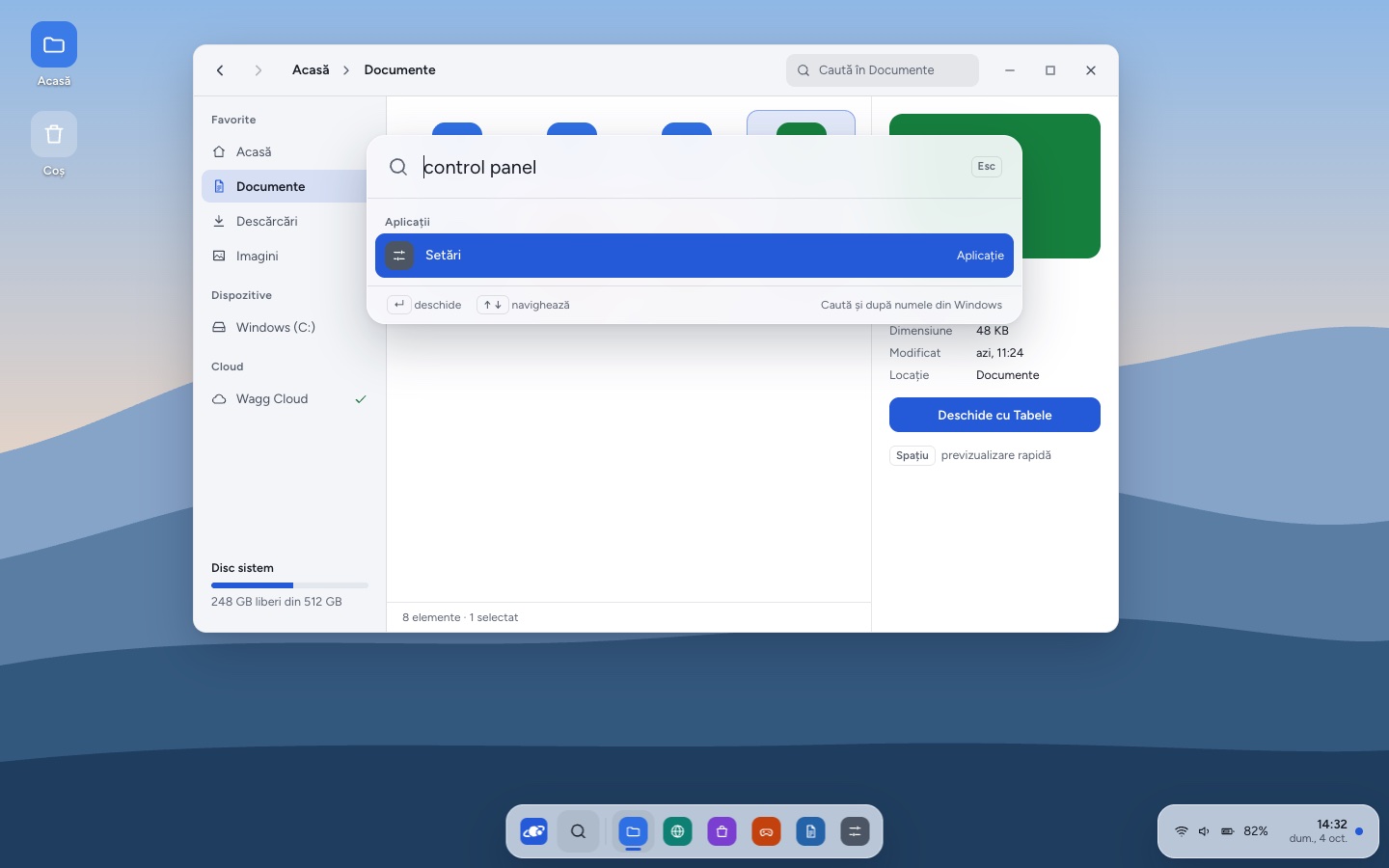Click 'Caută și după numele din Windows' hint
1389x868 pixels.
coord(912,305)
